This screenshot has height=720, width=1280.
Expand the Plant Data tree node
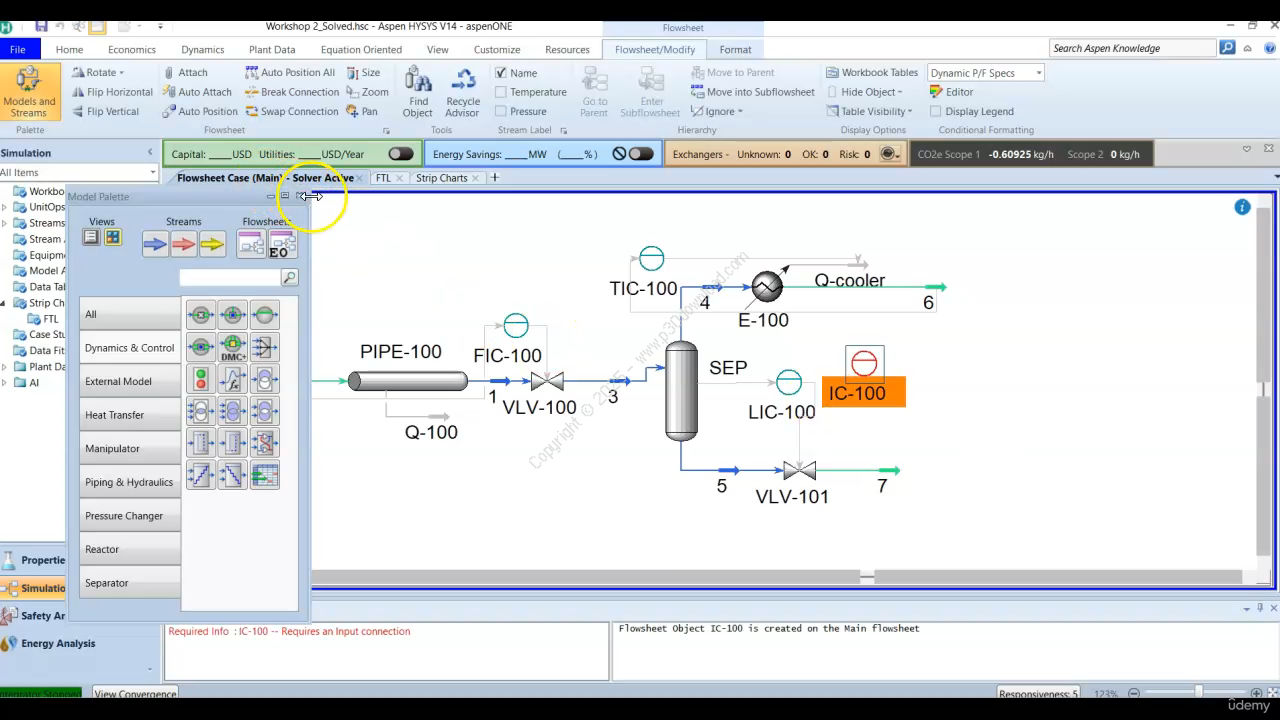[x=4, y=367]
